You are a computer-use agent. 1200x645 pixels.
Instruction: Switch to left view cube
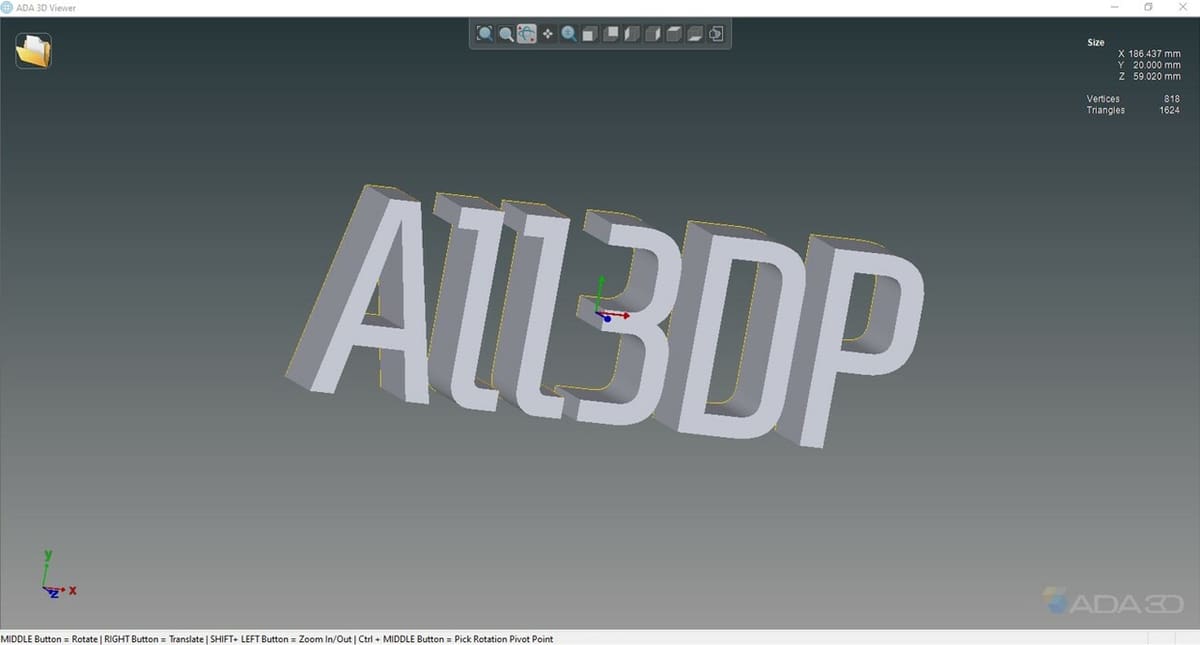[631, 34]
